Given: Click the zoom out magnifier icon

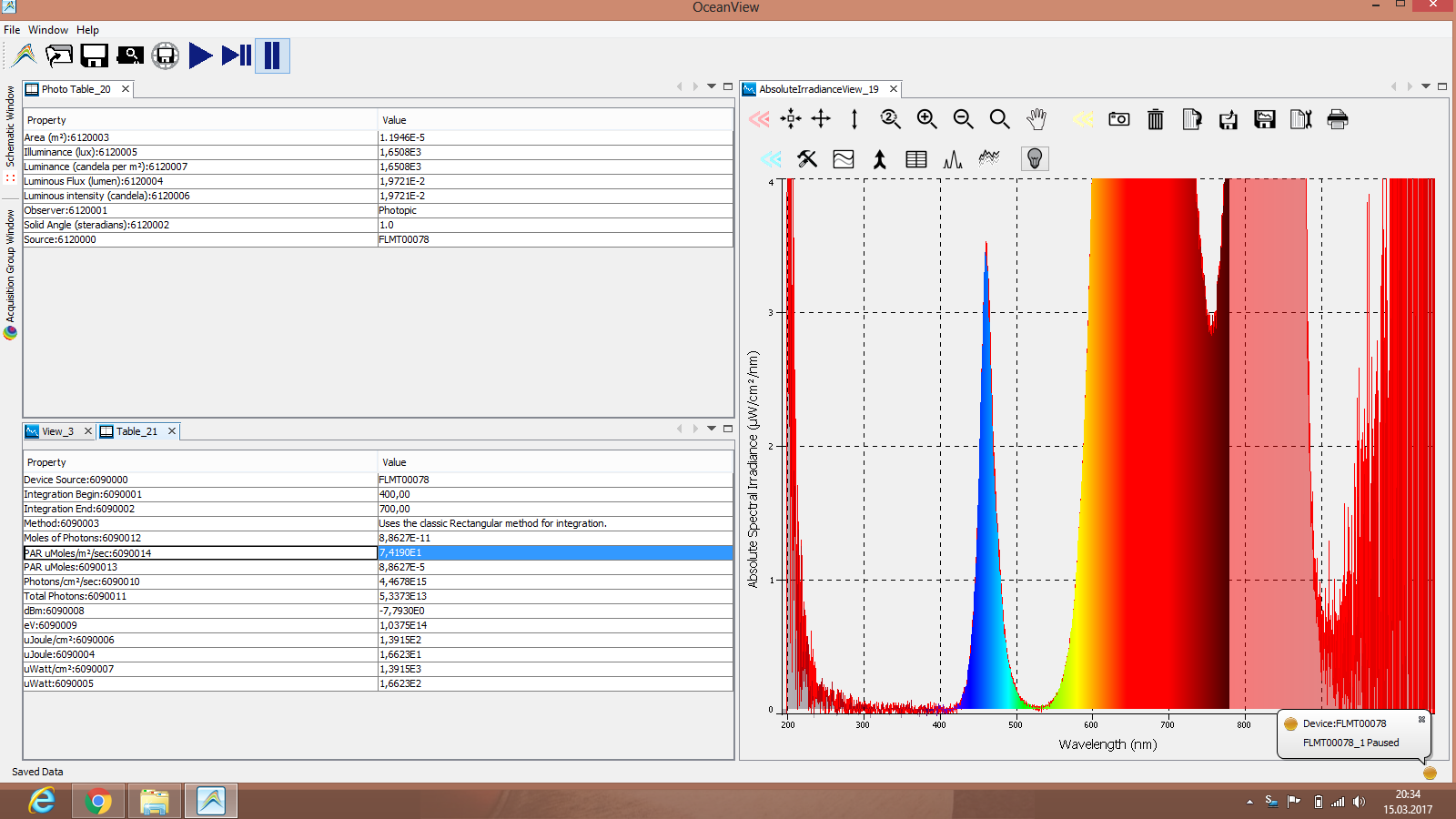Looking at the screenshot, I should (963, 119).
